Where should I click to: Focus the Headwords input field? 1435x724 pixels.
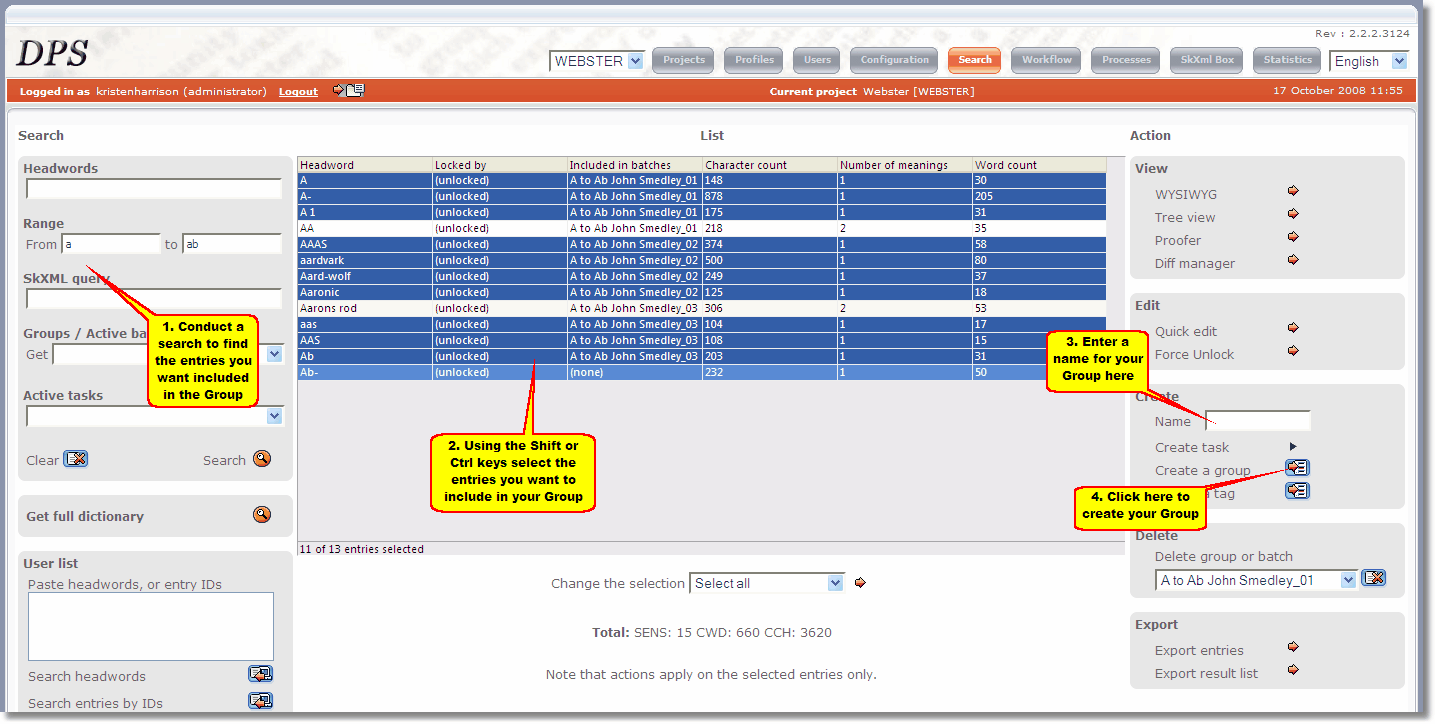(x=154, y=189)
